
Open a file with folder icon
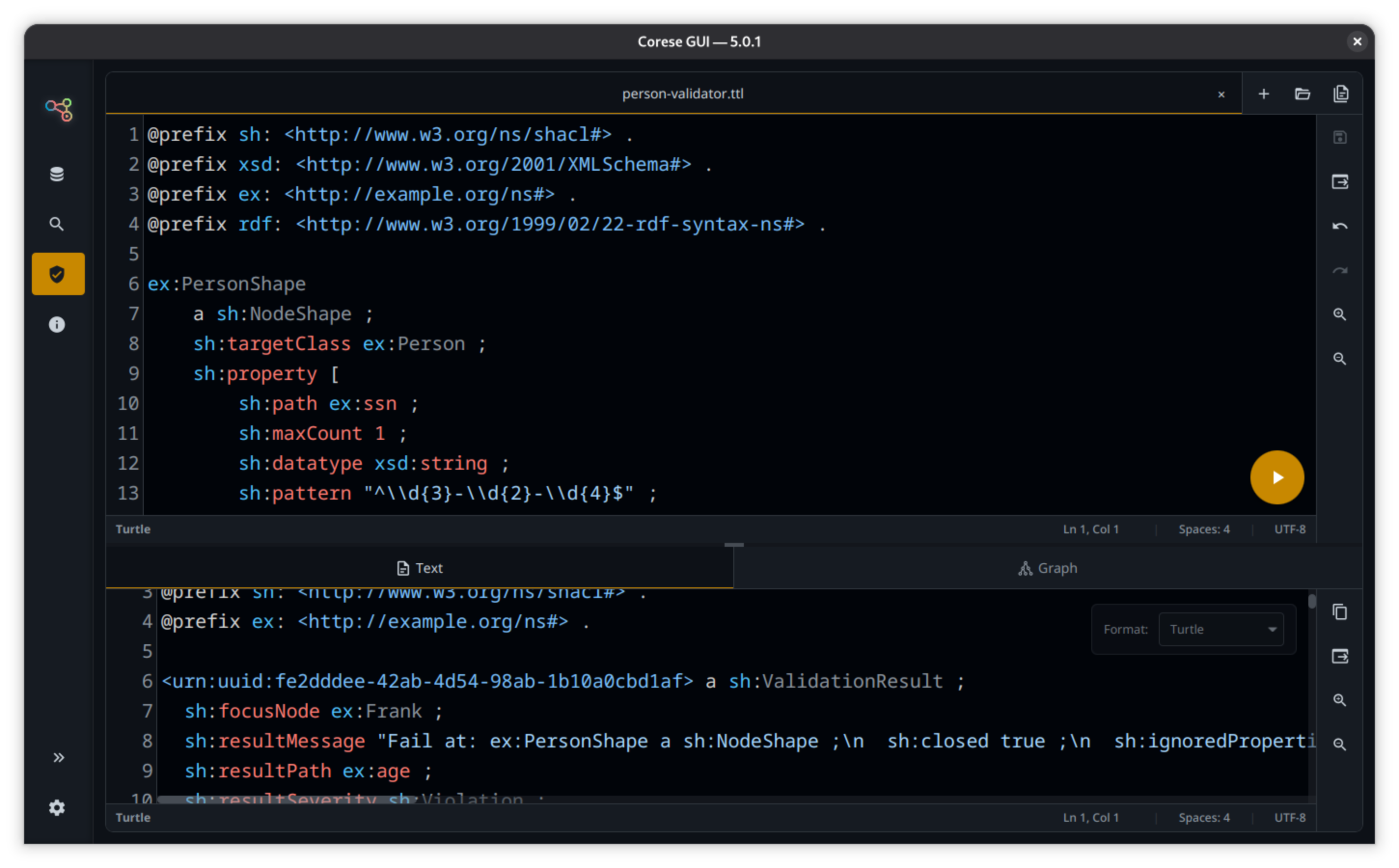coord(1303,94)
